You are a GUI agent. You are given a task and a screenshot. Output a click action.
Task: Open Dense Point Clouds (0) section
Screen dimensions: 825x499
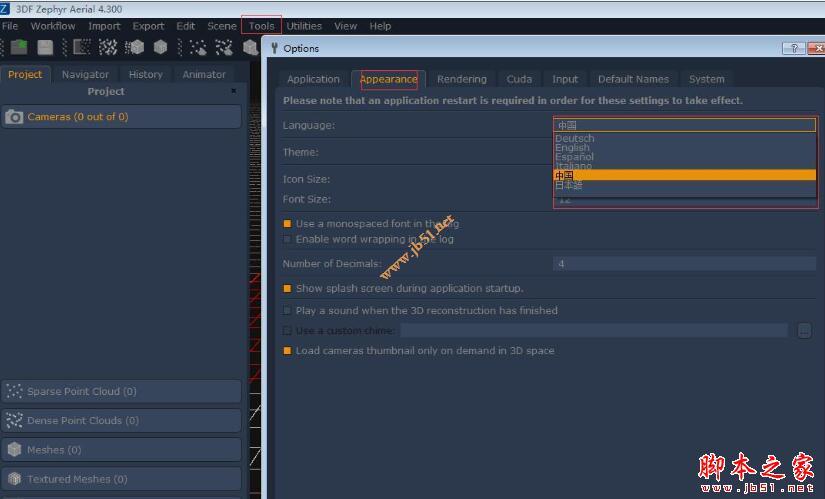coord(122,421)
